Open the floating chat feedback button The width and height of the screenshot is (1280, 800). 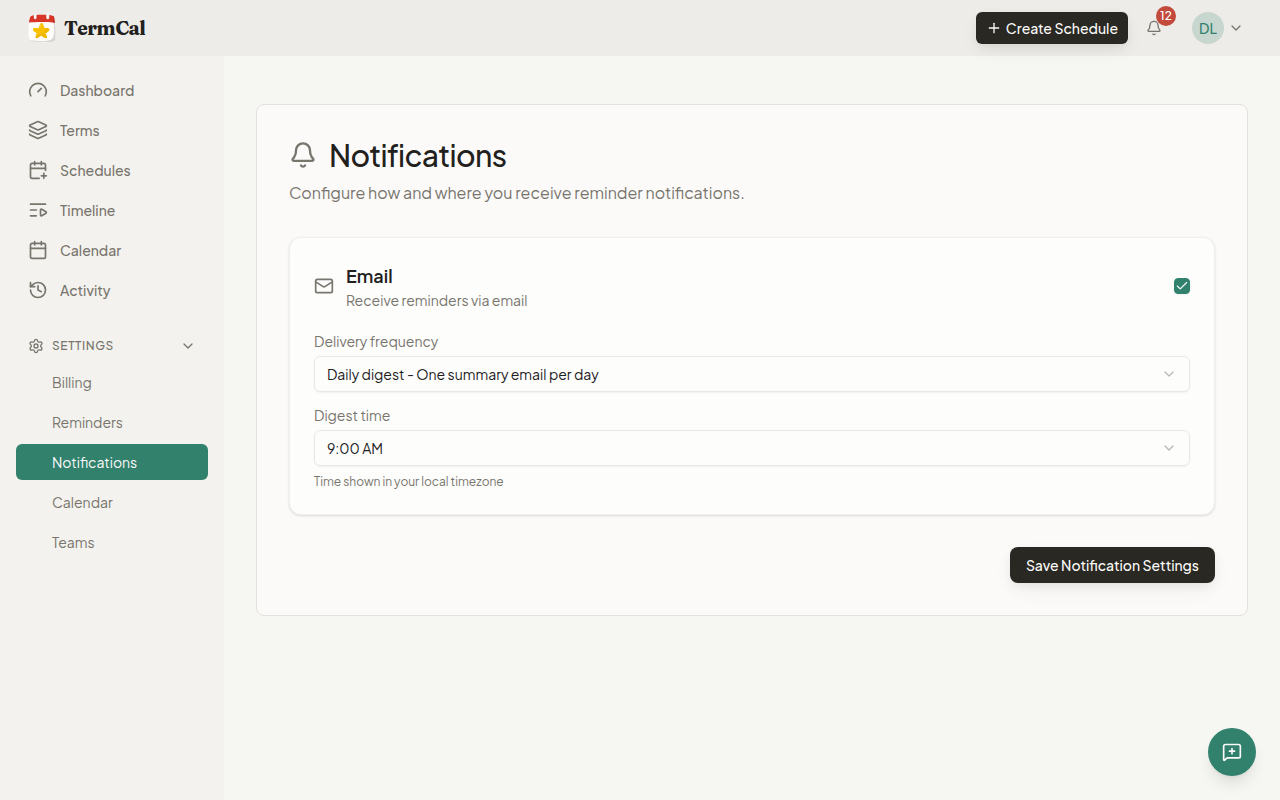(1231, 752)
